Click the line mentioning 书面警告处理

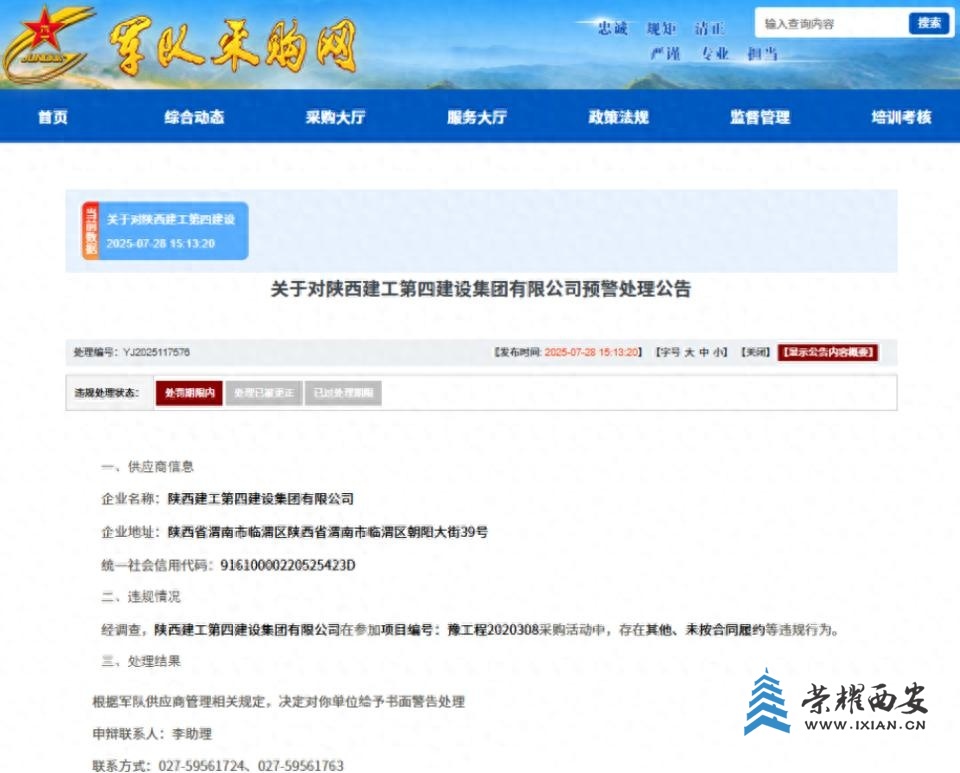[279, 701]
